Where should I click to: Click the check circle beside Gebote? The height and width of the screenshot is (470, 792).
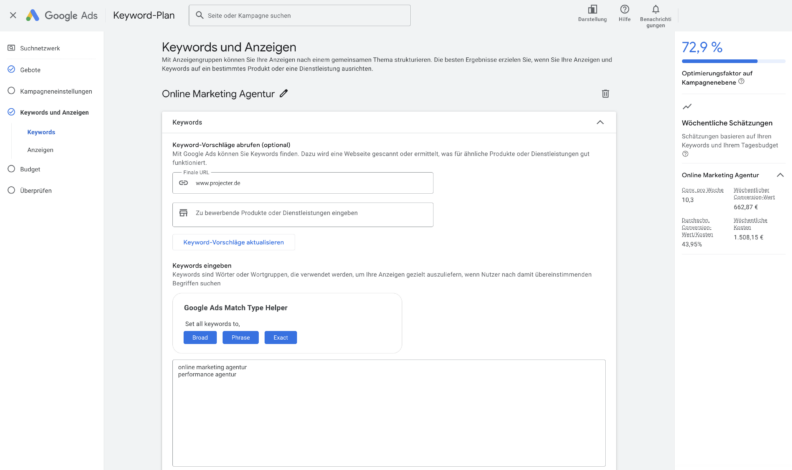point(11,69)
